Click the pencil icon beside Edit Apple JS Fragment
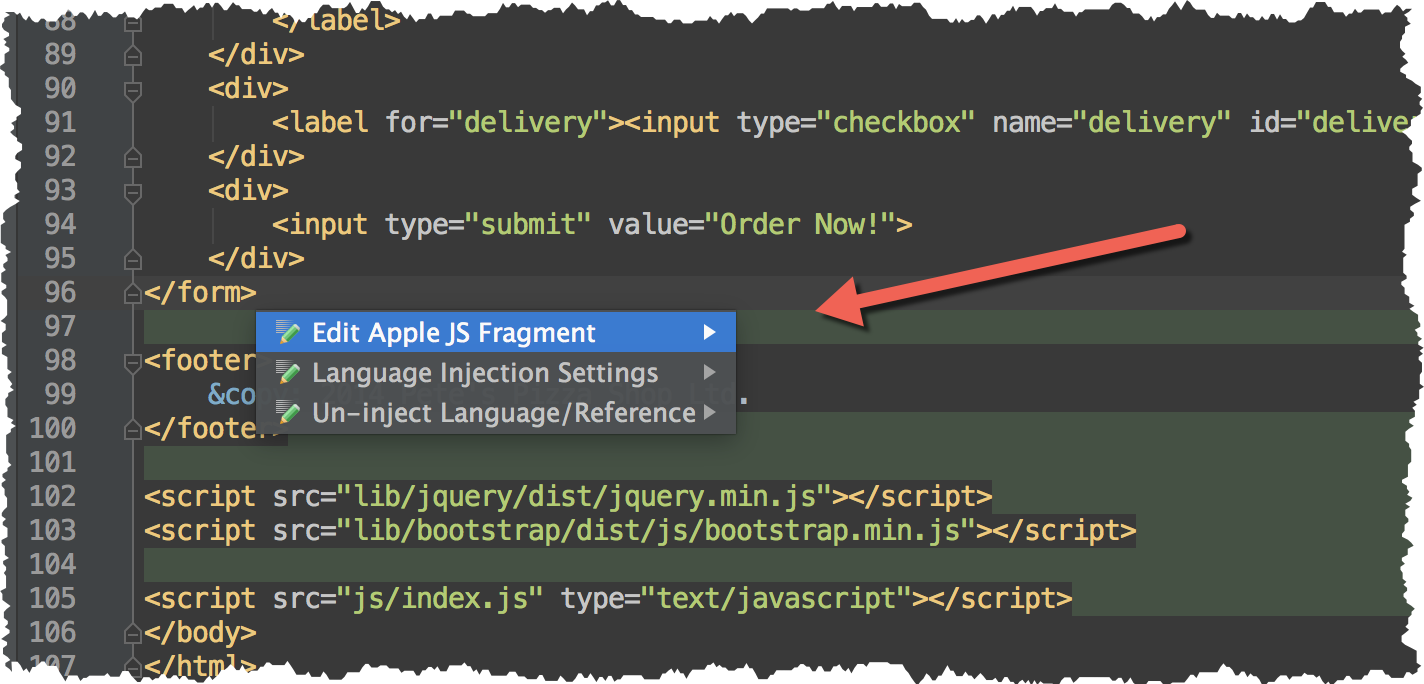This screenshot has width=1424, height=684. 288,332
